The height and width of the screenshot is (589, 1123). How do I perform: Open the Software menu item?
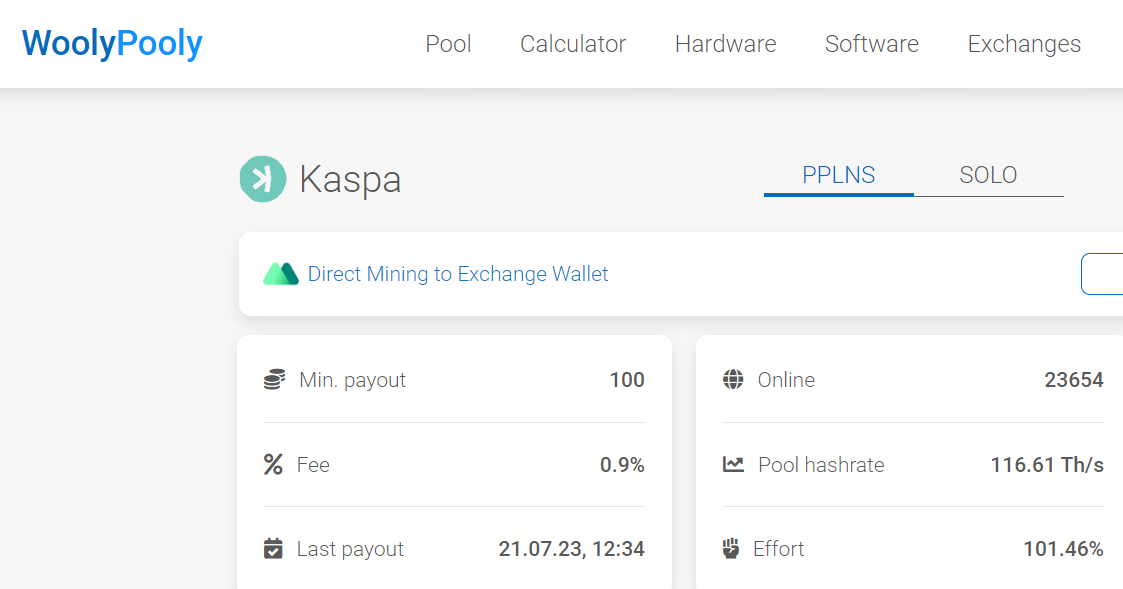871,44
